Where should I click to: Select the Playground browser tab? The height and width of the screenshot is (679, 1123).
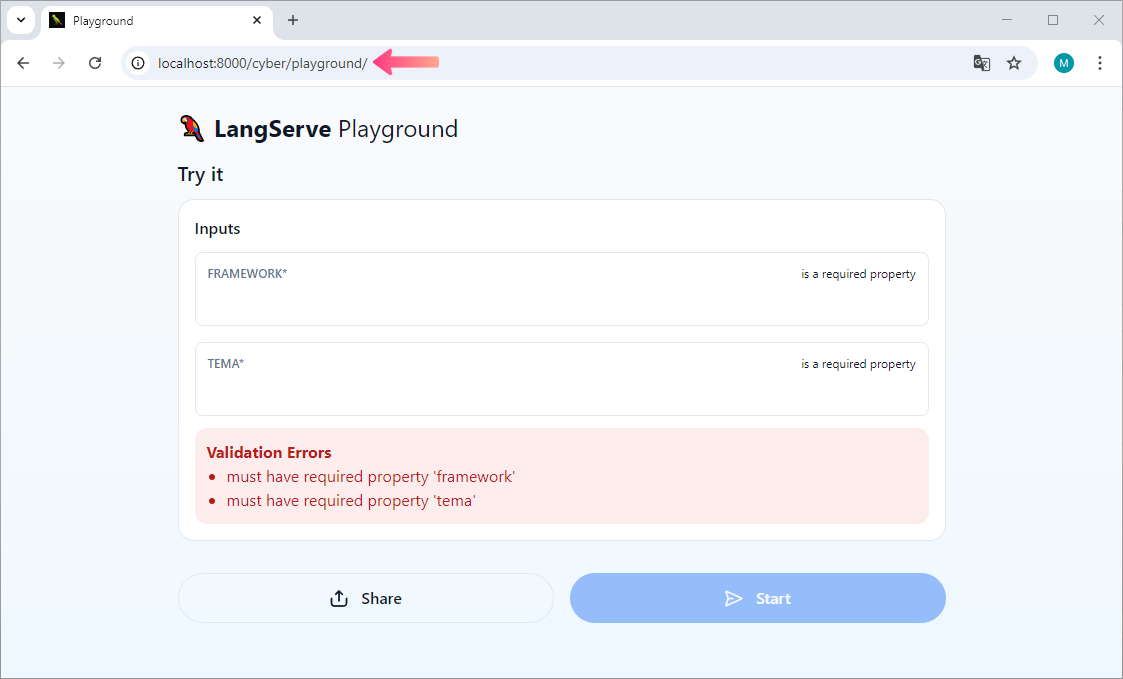(x=158, y=21)
